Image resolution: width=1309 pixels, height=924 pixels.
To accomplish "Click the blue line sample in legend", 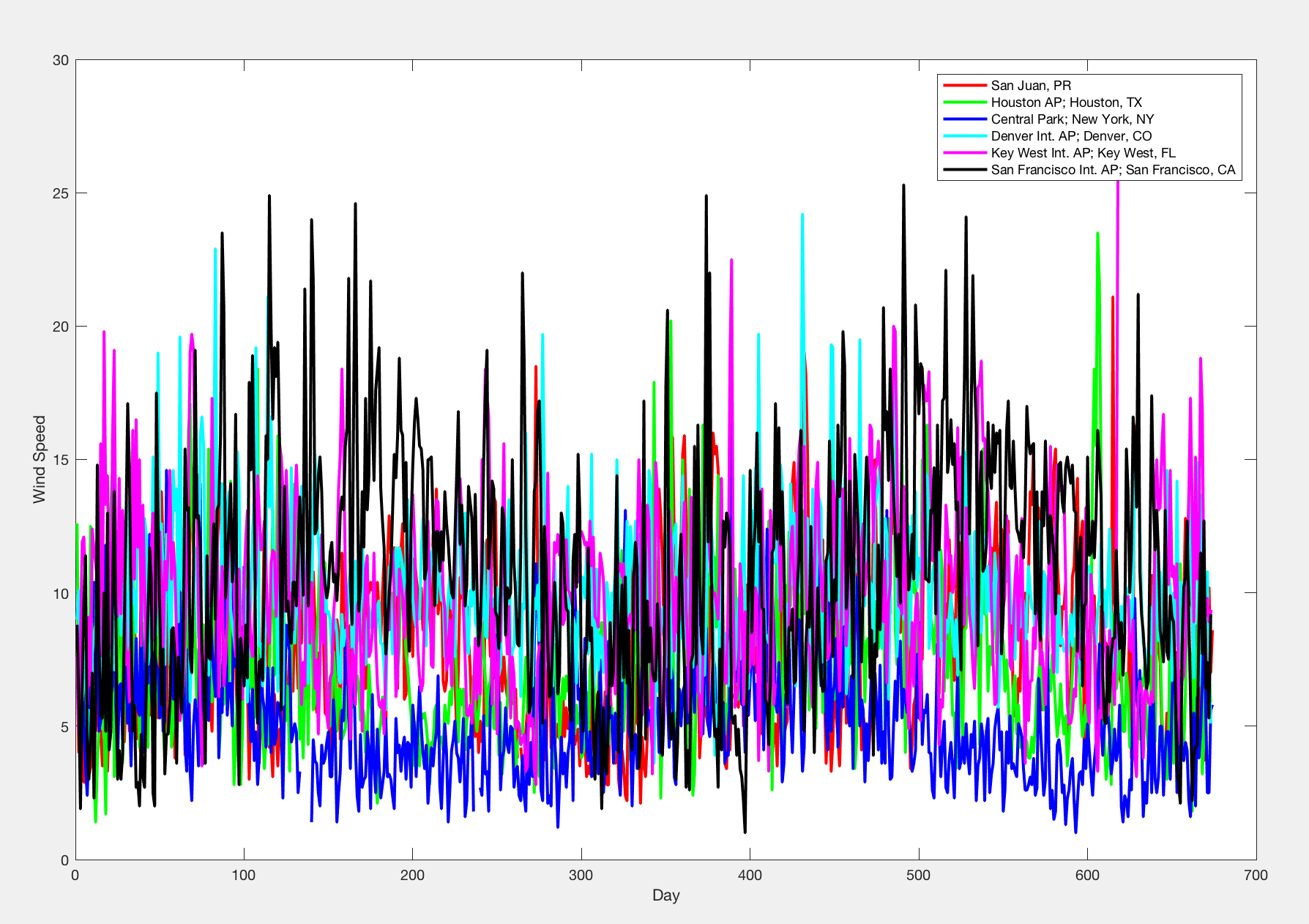I will 965,119.
